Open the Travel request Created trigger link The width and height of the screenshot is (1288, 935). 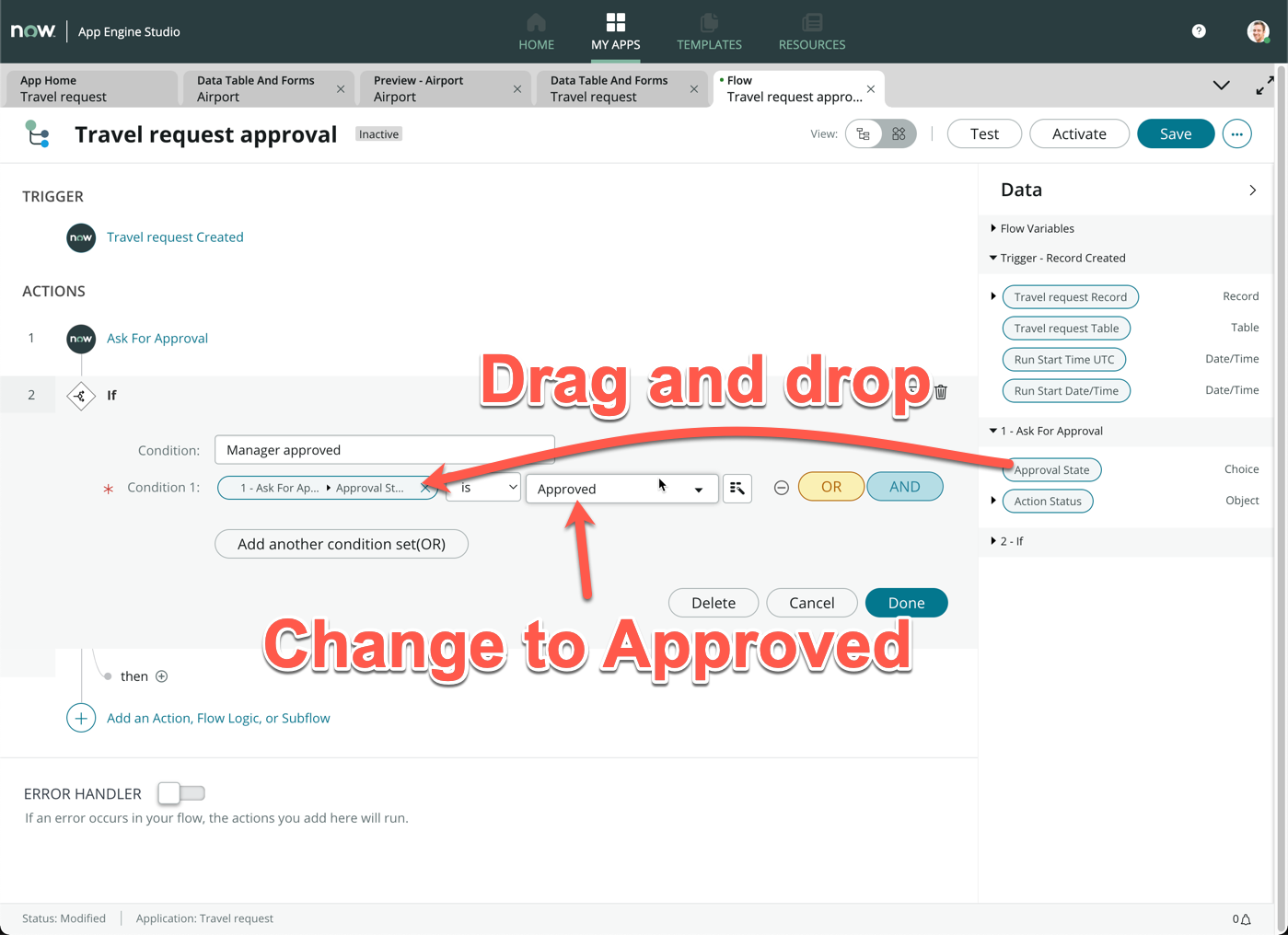(x=175, y=237)
